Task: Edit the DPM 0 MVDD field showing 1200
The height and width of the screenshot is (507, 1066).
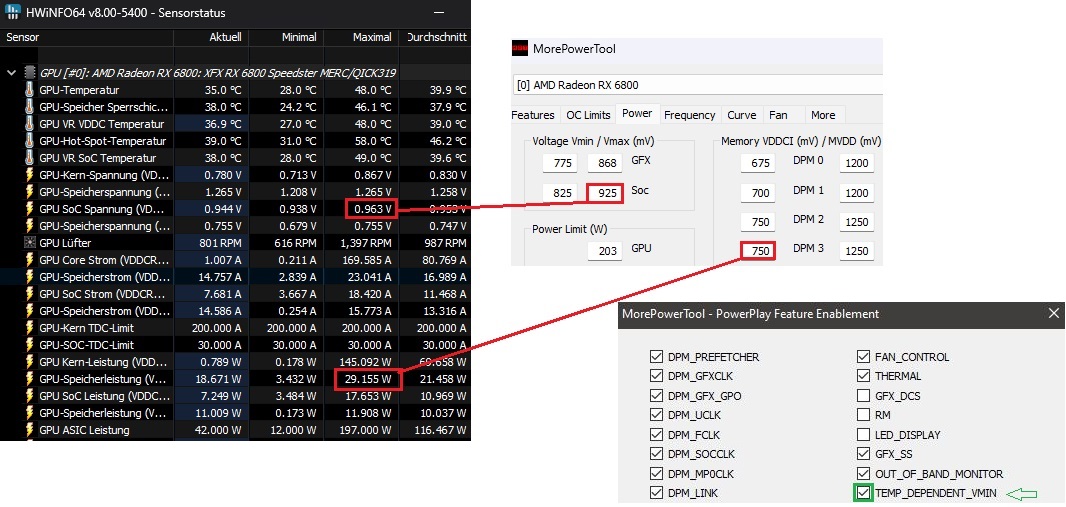Action: point(857,163)
